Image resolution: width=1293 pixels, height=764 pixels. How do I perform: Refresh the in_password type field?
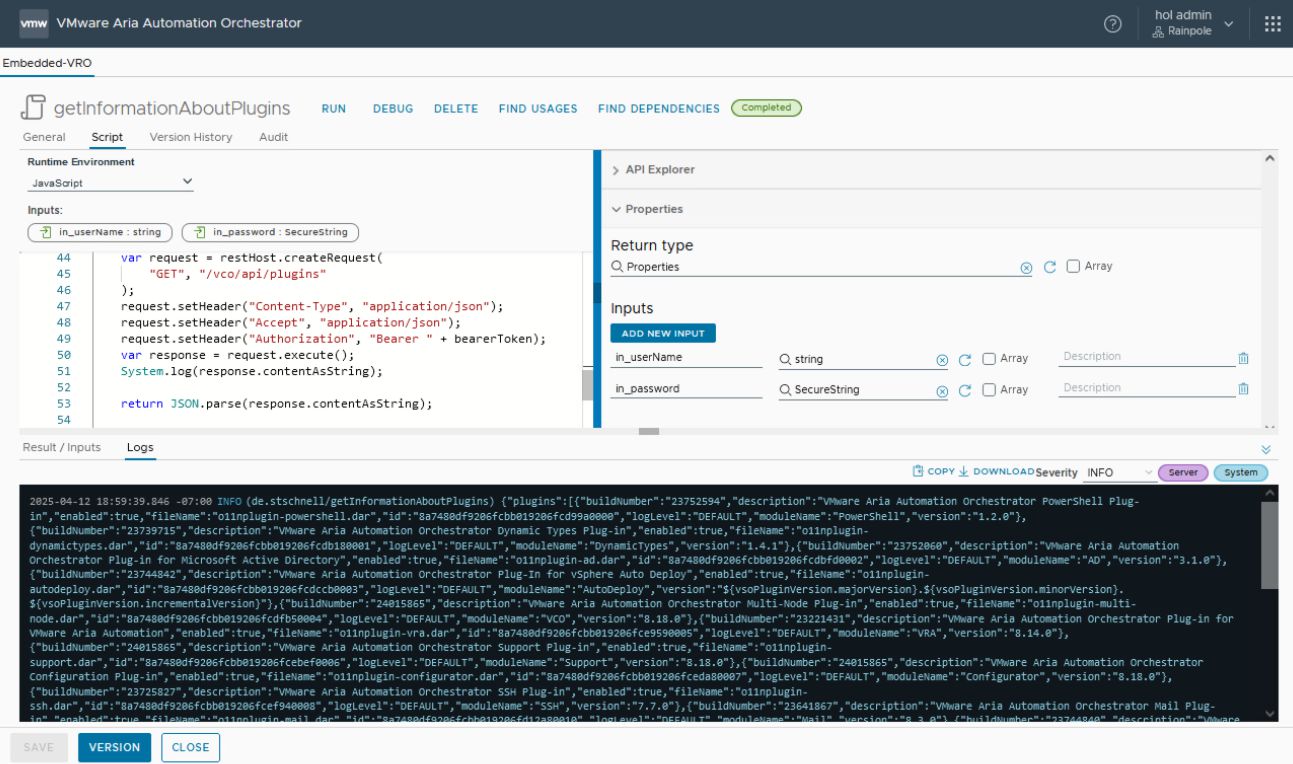click(x=965, y=391)
